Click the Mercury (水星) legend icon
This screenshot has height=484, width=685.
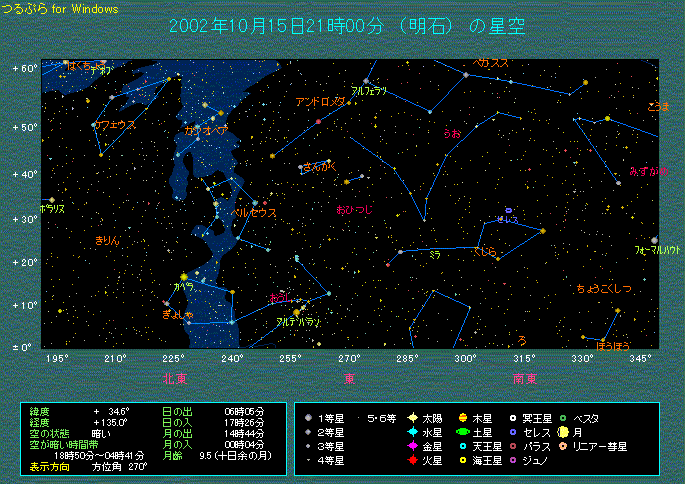tap(412, 432)
